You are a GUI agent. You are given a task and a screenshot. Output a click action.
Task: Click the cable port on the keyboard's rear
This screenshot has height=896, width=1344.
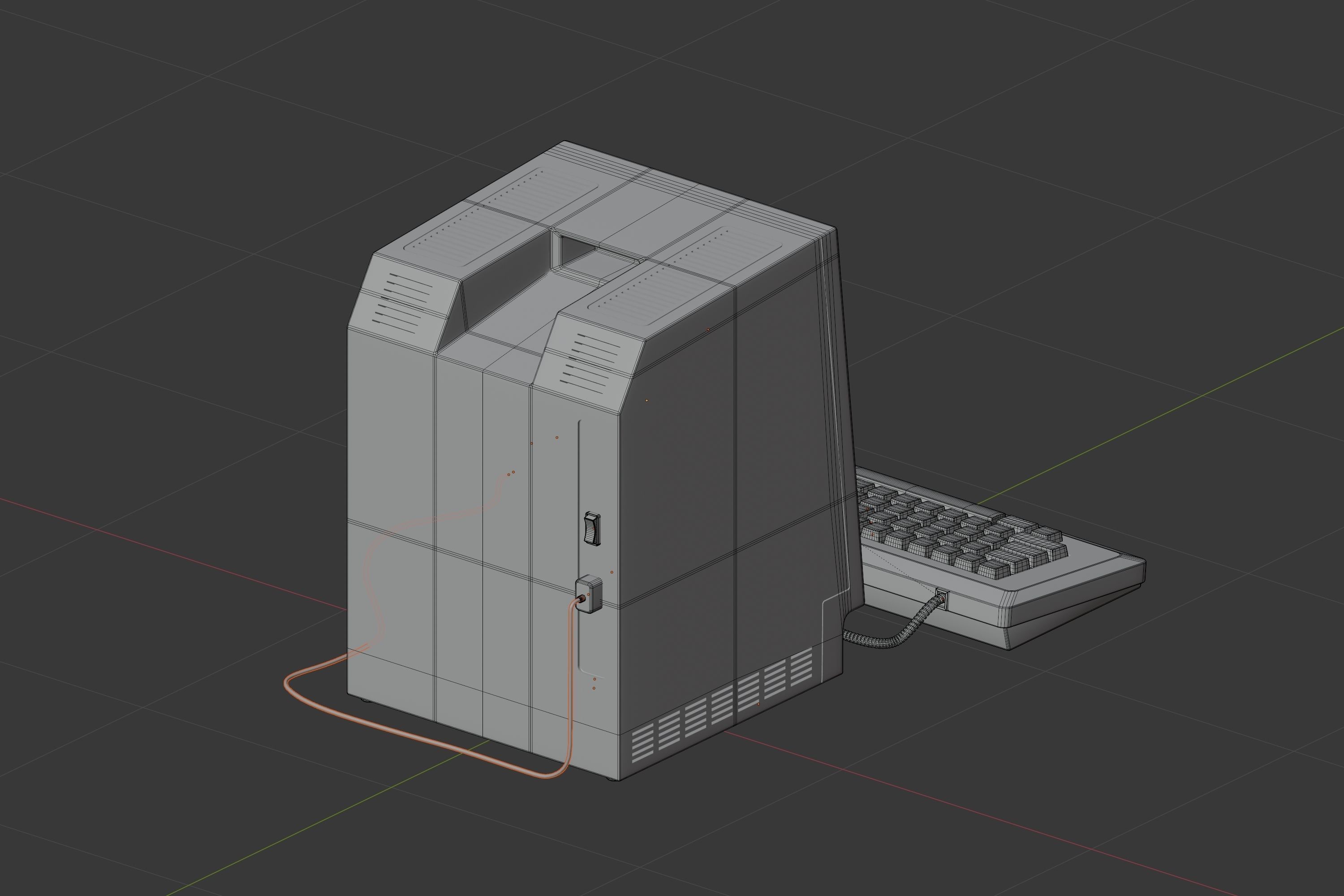tap(942, 600)
